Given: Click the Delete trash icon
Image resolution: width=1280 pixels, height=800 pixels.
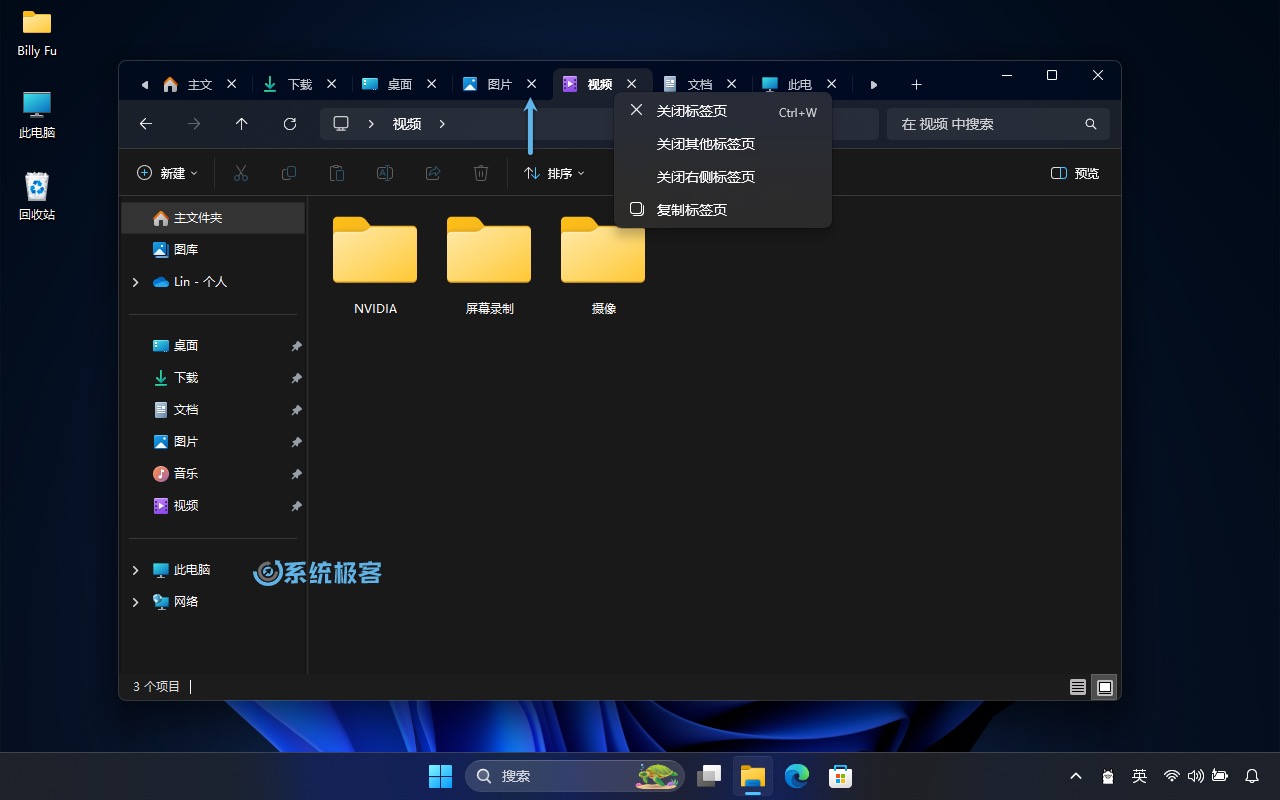Looking at the screenshot, I should 481,173.
